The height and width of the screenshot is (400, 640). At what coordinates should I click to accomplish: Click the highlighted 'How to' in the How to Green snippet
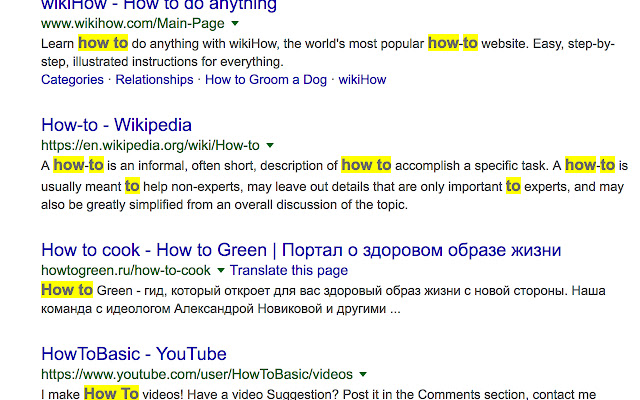click(x=67, y=290)
